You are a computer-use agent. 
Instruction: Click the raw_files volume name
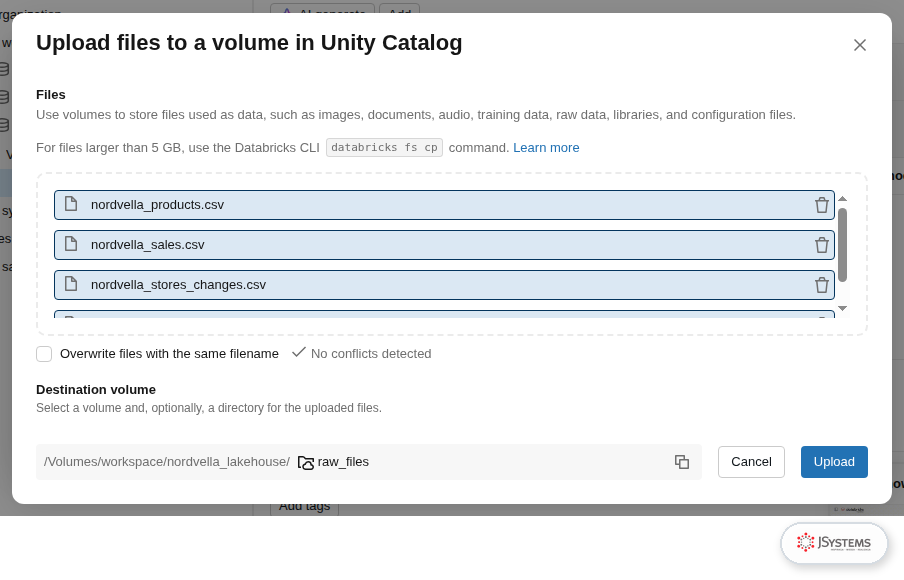coord(343,462)
